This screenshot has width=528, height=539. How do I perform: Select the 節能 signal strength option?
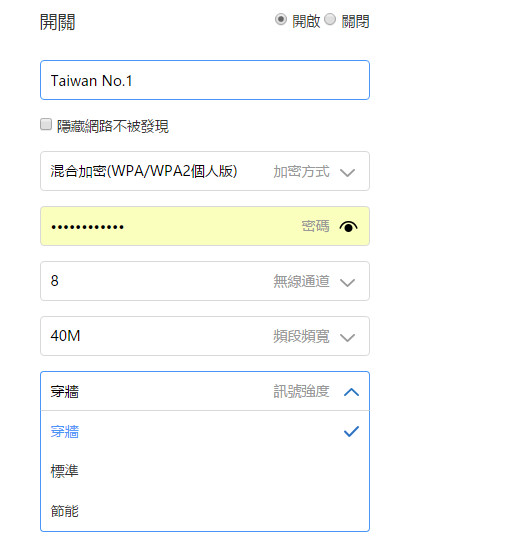(205, 511)
